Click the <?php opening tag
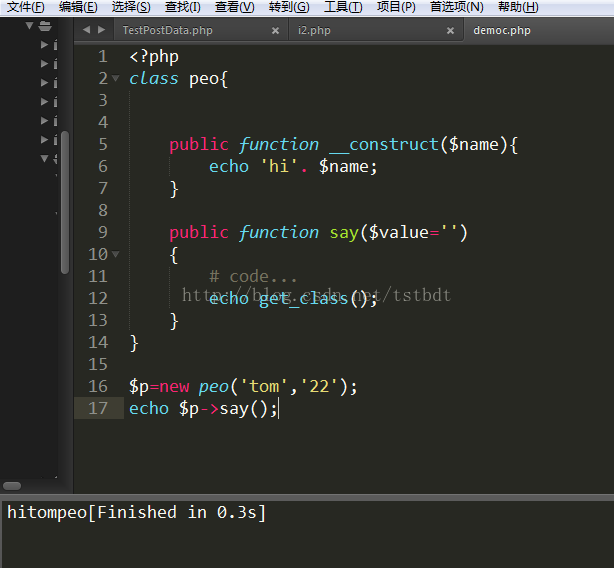 click(x=154, y=57)
